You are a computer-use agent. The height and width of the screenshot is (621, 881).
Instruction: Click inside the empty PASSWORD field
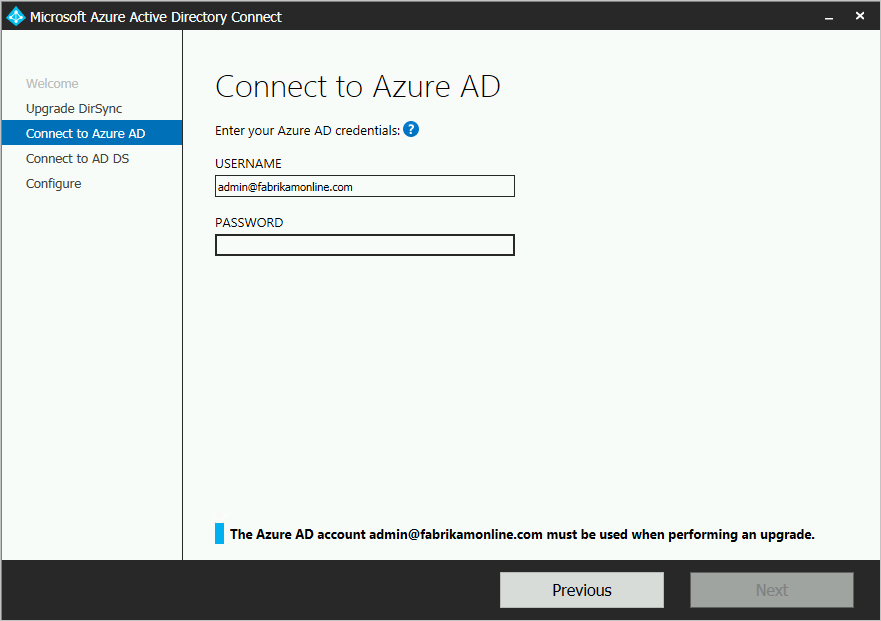364,244
